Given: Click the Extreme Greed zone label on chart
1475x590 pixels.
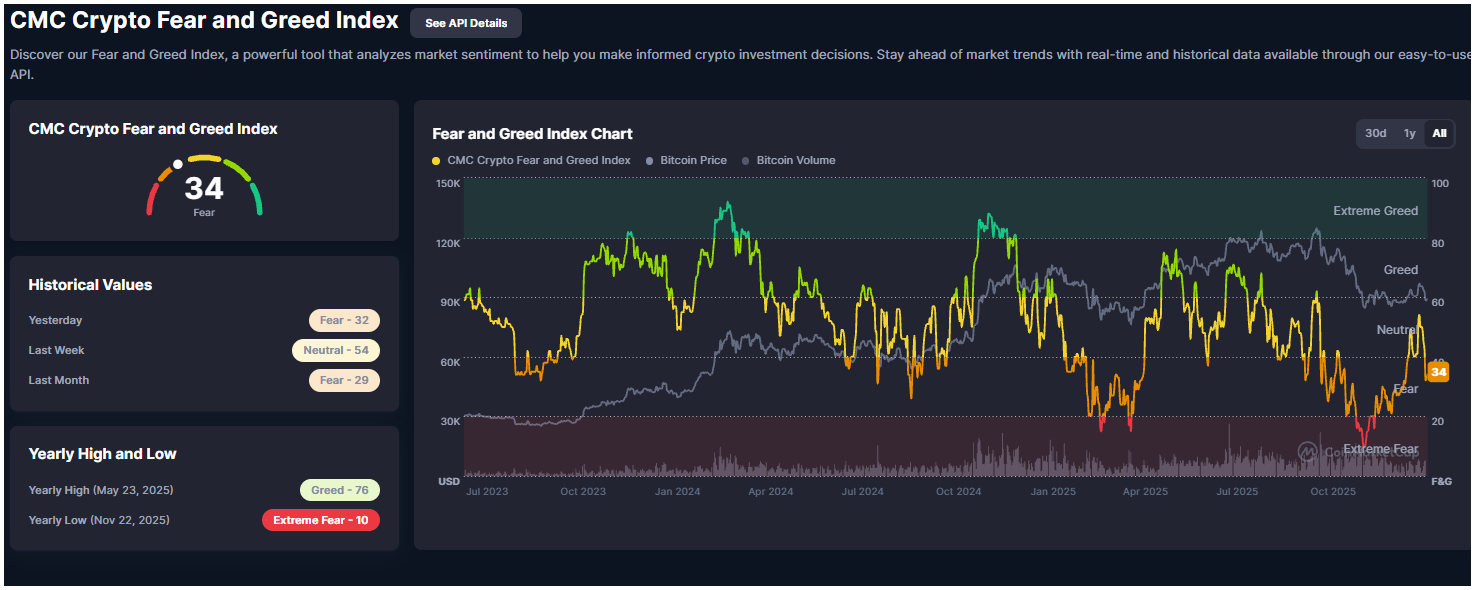Looking at the screenshot, I should coord(1375,211).
